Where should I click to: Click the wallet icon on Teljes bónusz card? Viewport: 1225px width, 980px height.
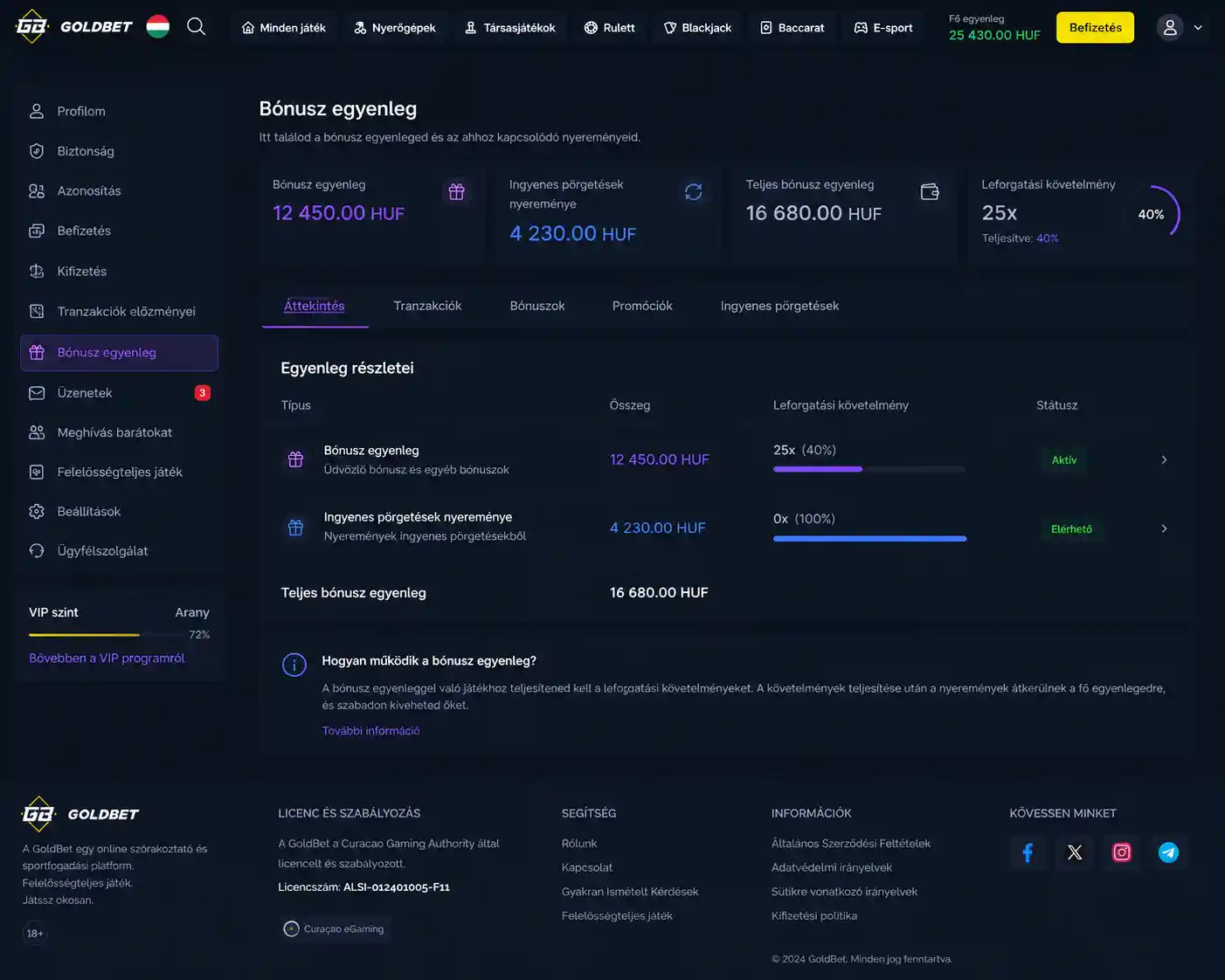(x=930, y=192)
